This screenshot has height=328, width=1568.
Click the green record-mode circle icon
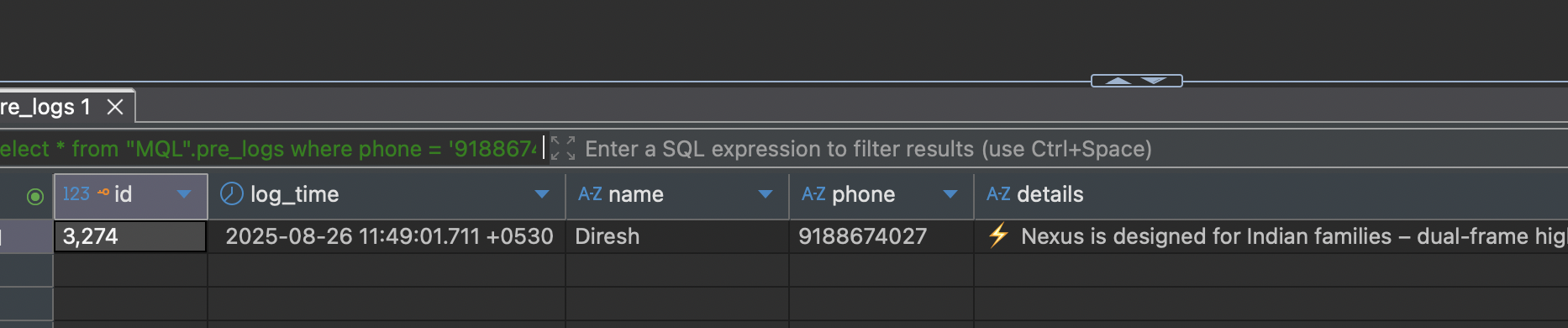pyautogui.click(x=34, y=196)
